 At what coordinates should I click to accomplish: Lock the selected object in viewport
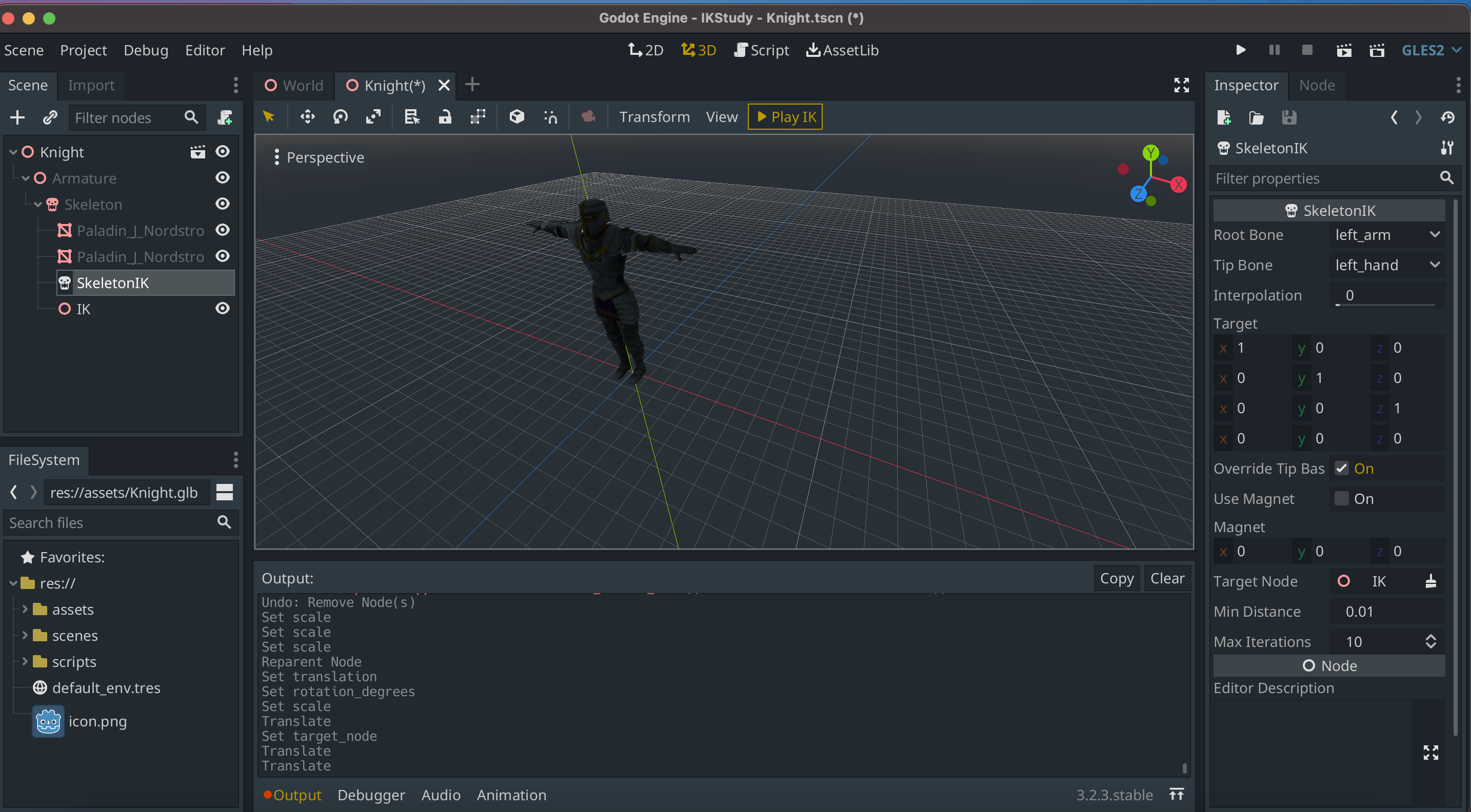coord(445,116)
